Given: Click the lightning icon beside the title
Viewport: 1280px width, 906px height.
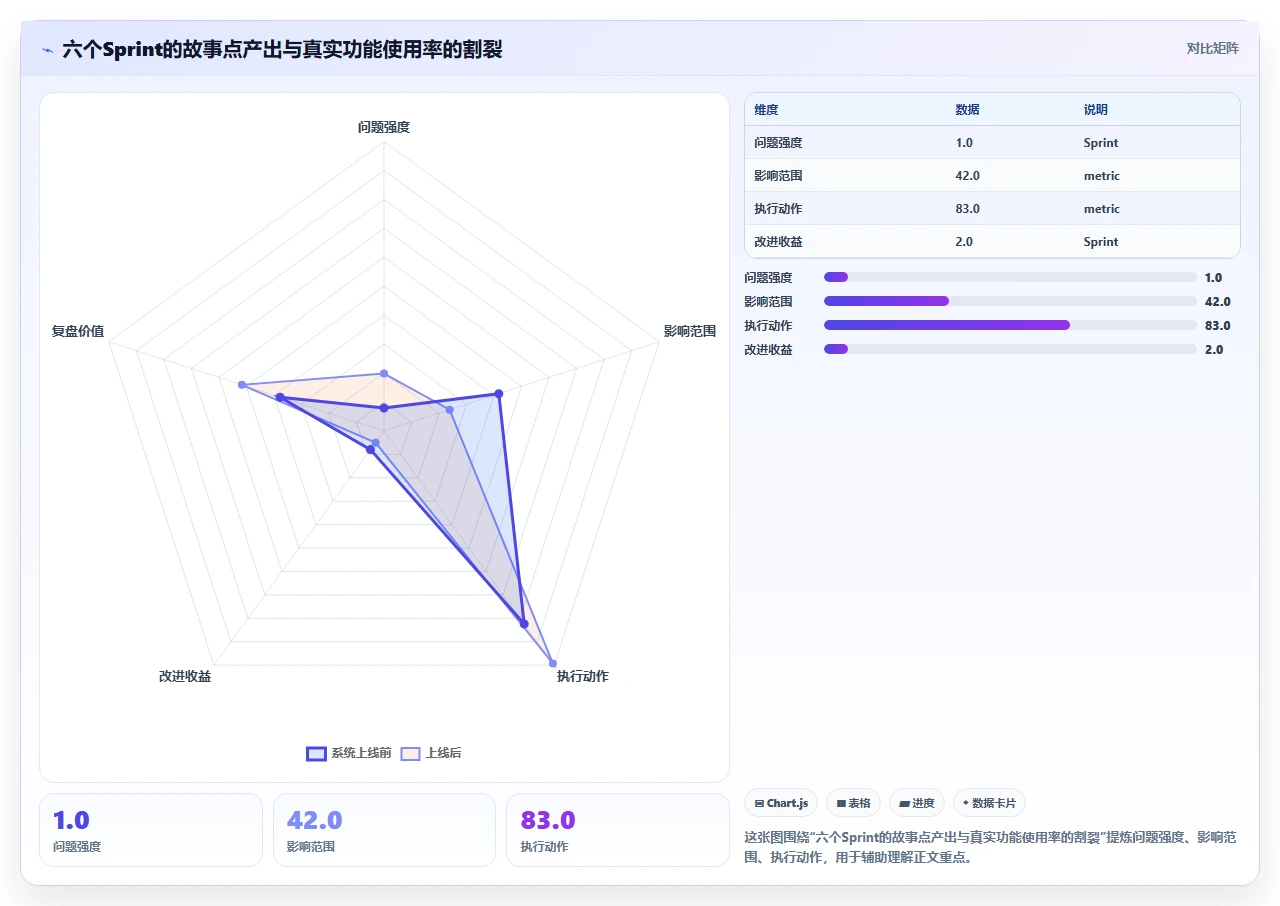Looking at the screenshot, I should (x=48, y=49).
